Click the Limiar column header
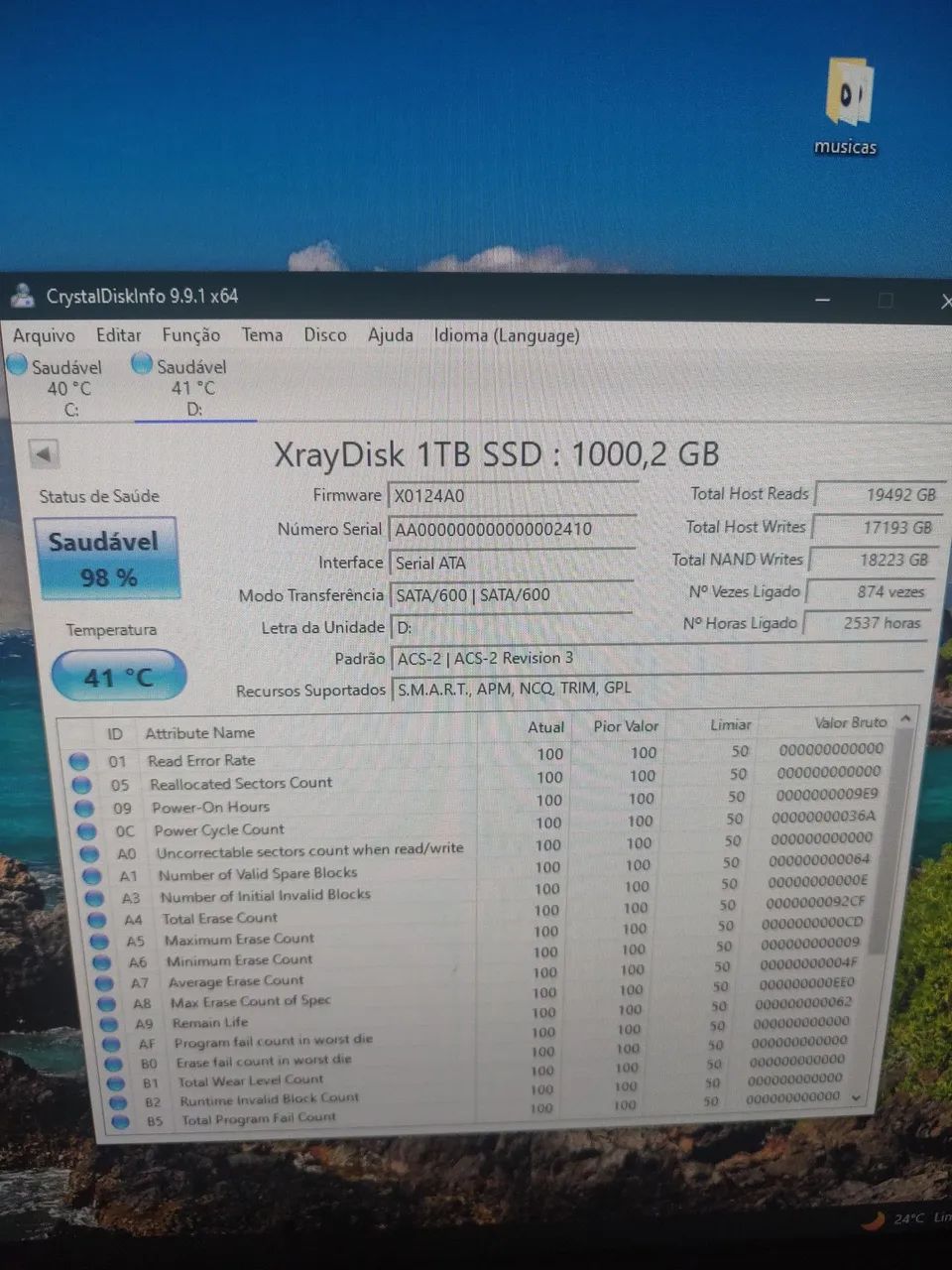This screenshot has width=952, height=1270. tap(731, 724)
